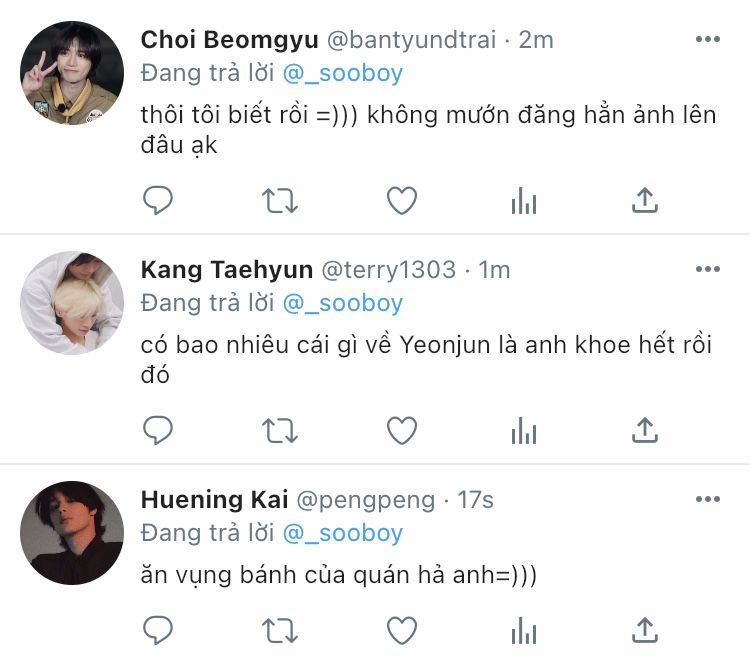This screenshot has height=662, width=750.
Task: Open more options on Huening Kai's tweet
Action: (x=708, y=499)
